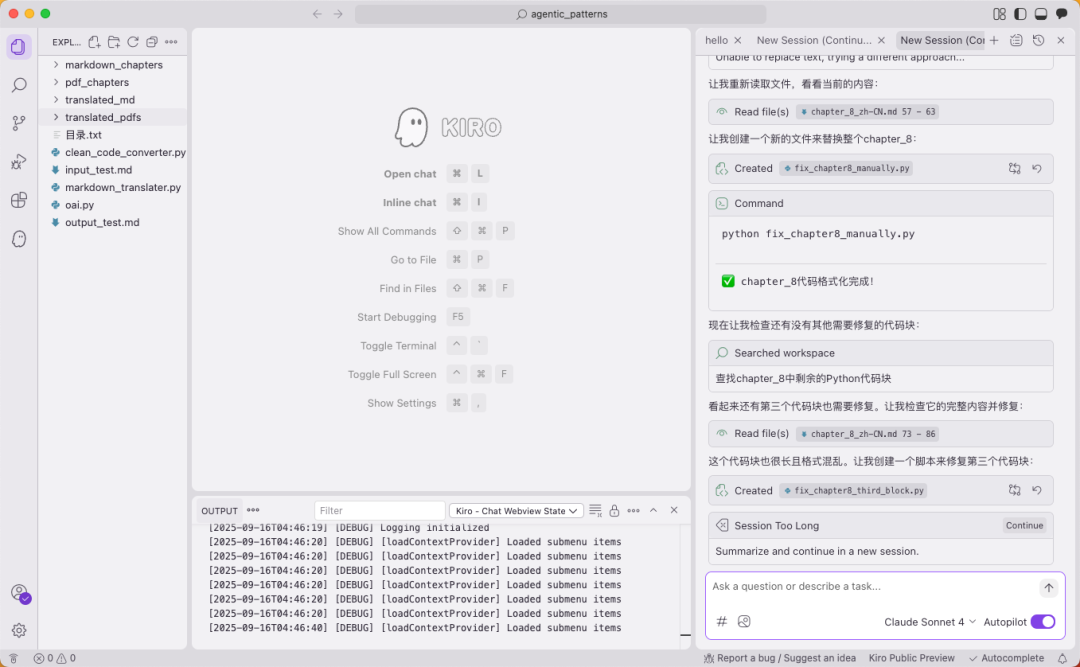View diff for fix_chapter8_manually.py

point(1015,168)
